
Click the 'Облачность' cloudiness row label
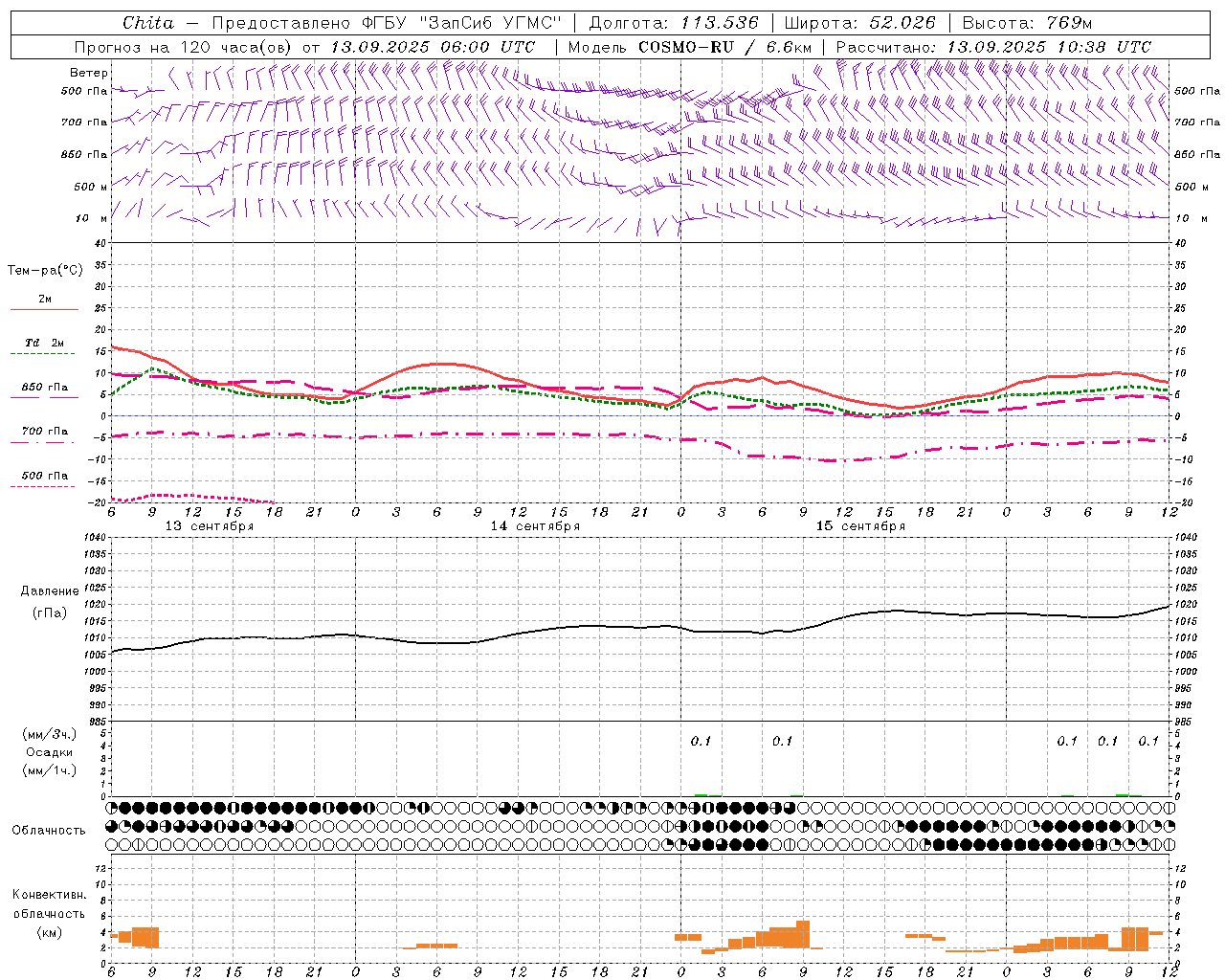49,830
